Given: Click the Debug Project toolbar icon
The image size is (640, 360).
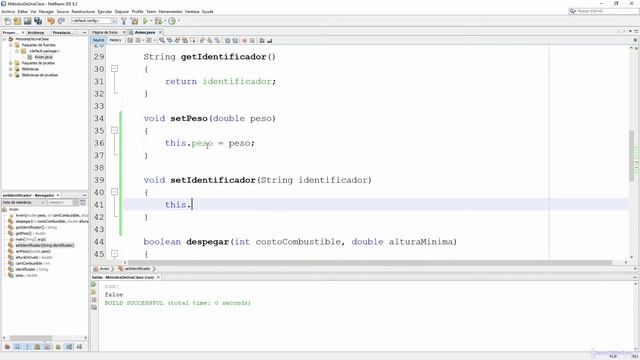Looking at the screenshot, I should 158,21.
